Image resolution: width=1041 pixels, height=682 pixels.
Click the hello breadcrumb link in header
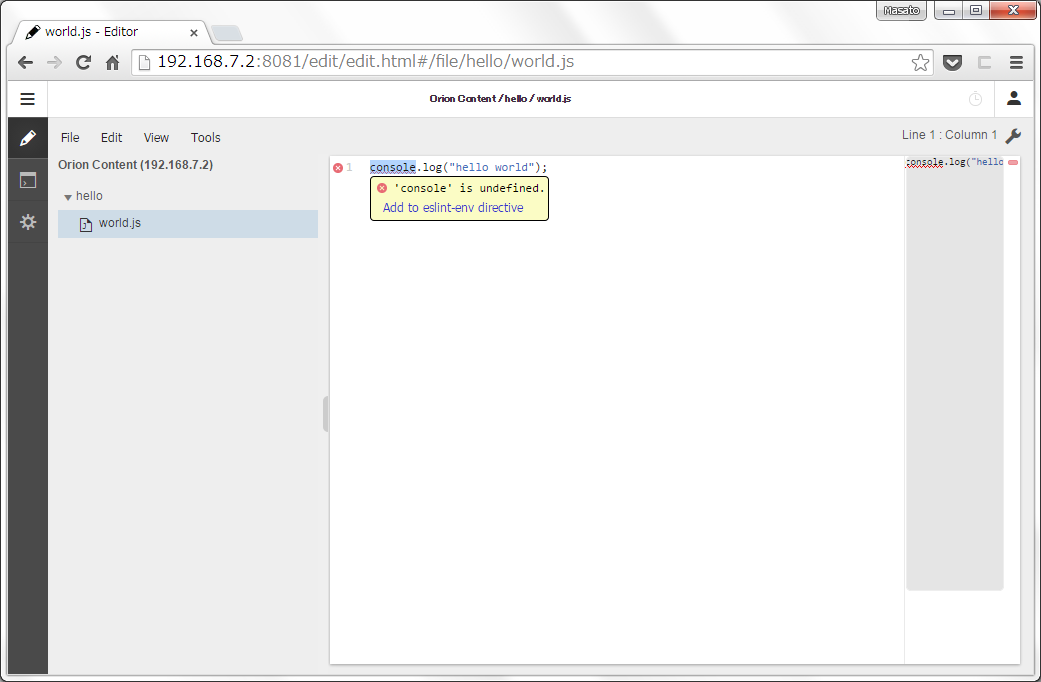[511, 98]
